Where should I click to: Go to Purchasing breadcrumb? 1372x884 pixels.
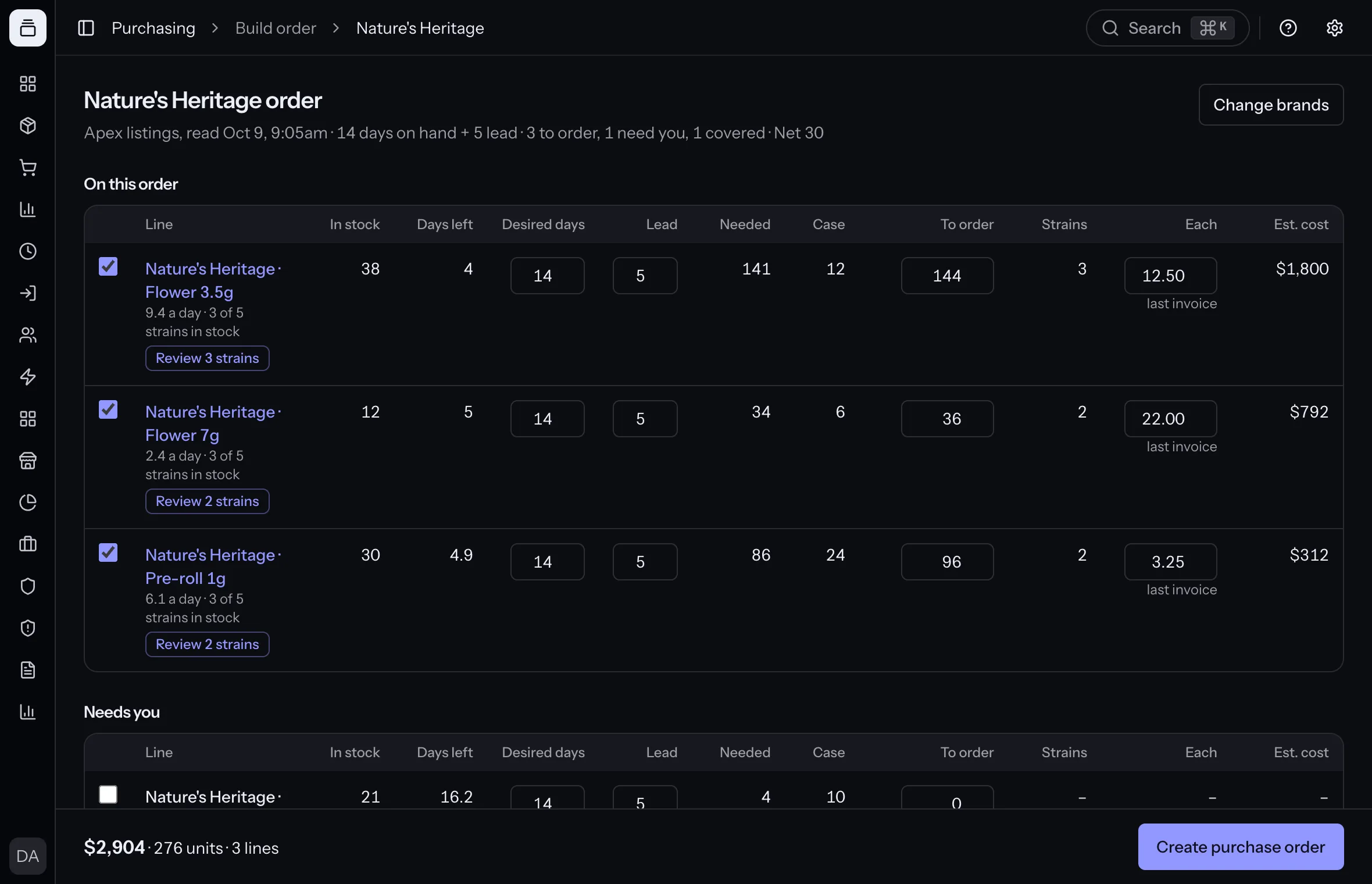(153, 28)
